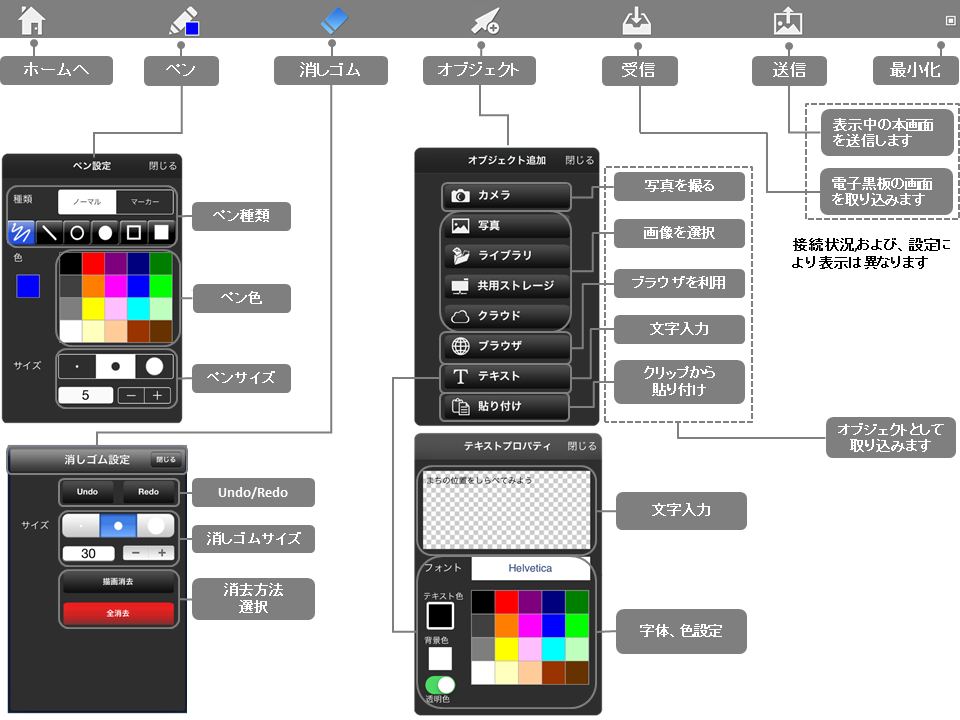This screenshot has height=720, width=960.
Task: Open the Add Object tool icon
Action: 485,21
